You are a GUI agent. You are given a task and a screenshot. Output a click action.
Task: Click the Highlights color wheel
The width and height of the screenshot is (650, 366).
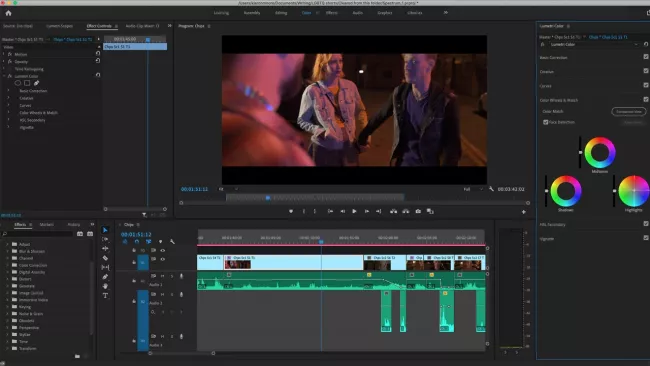click(x=633, y=191)
